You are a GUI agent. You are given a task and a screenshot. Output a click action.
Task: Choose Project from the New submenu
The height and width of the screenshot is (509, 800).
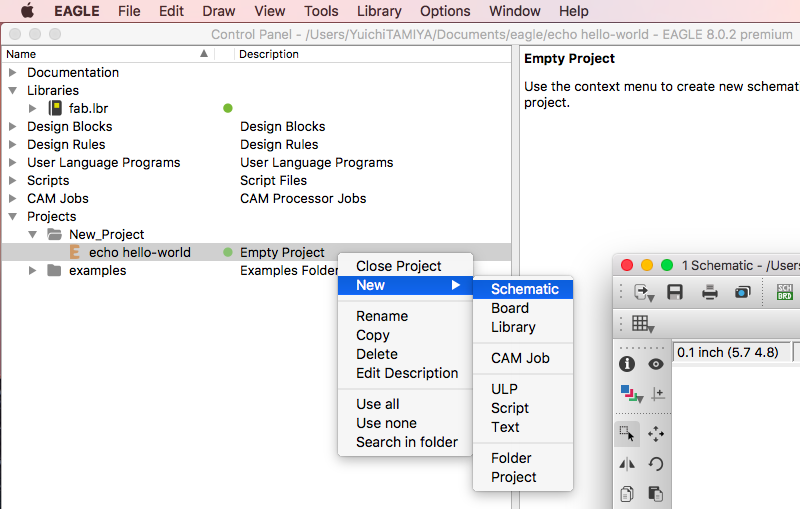[523, 477]
